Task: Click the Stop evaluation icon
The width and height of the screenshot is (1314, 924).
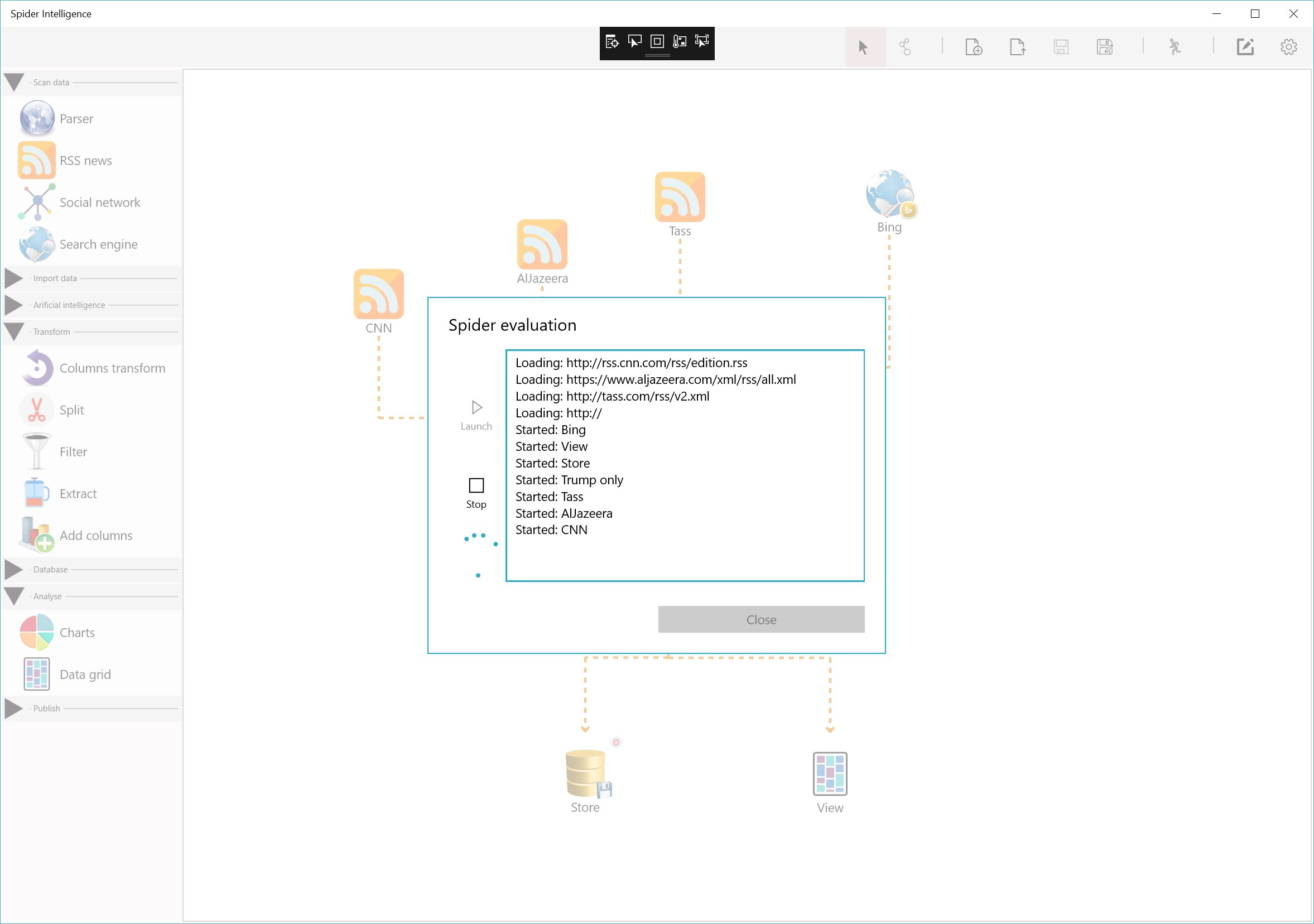Action: click(476, 485)
